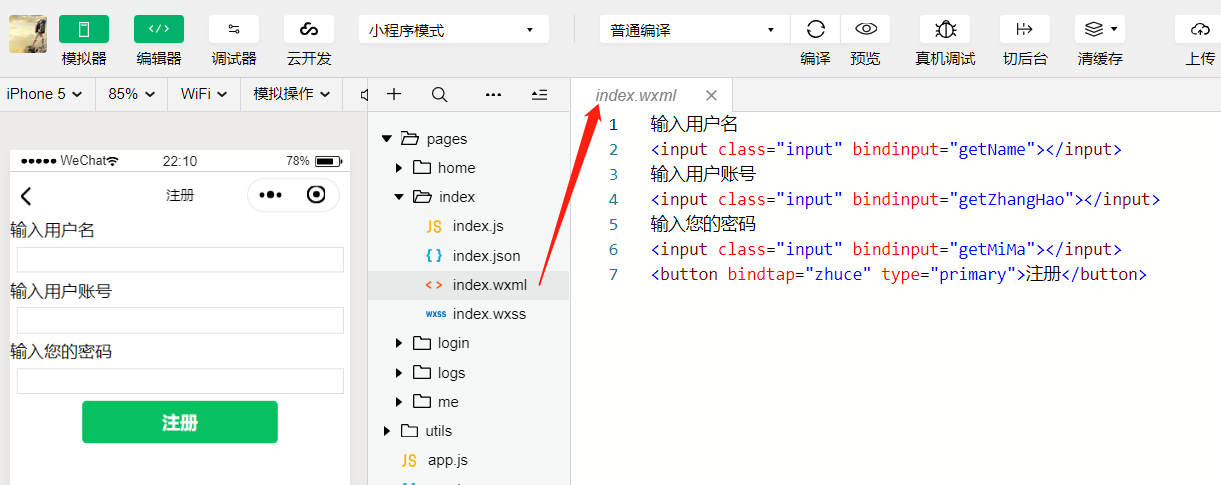Open the 小程序模式 mode dropdown
1221x485 pixels.
point(453,30)
